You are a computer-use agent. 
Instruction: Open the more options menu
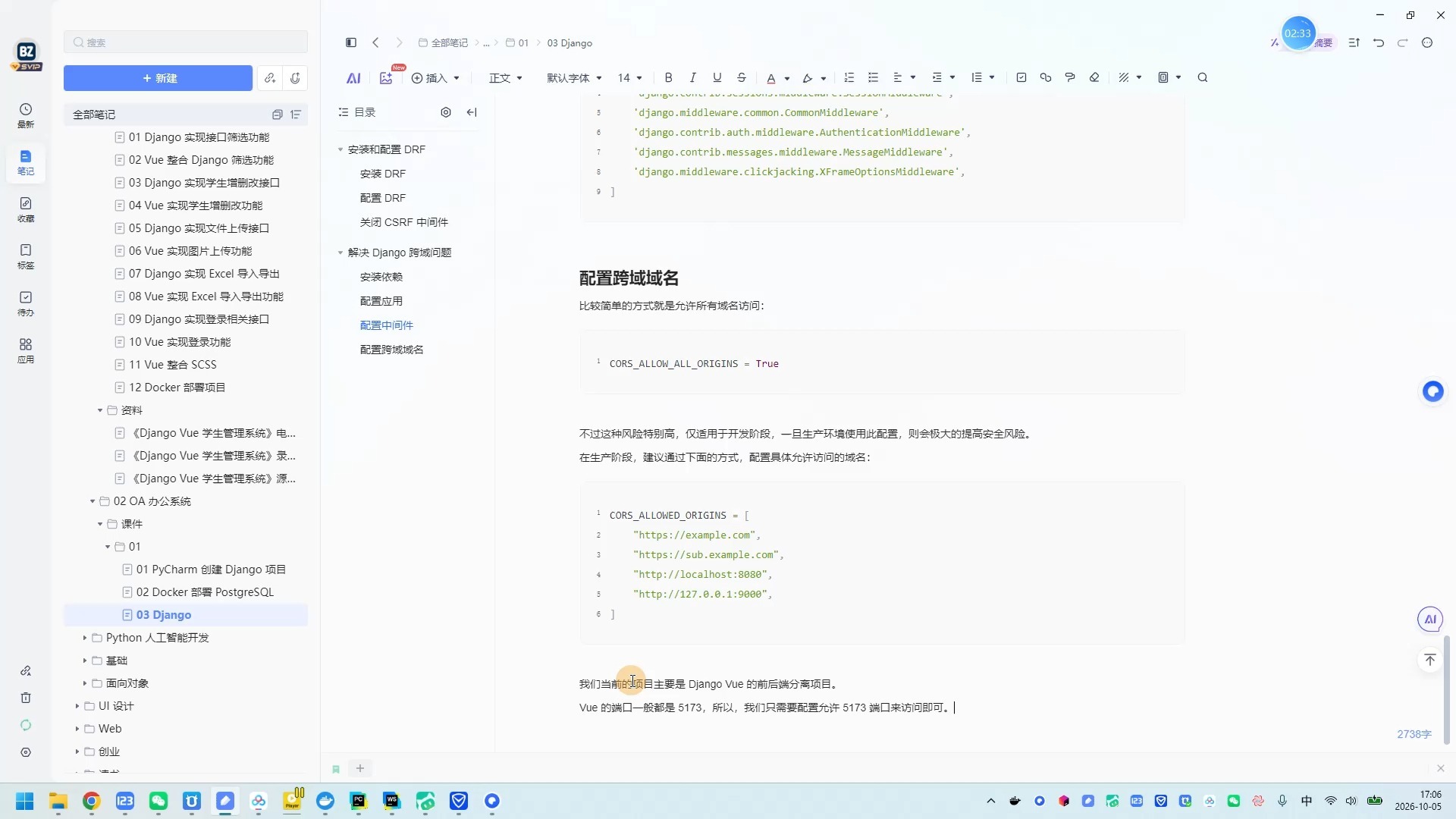coord(1427,42)
